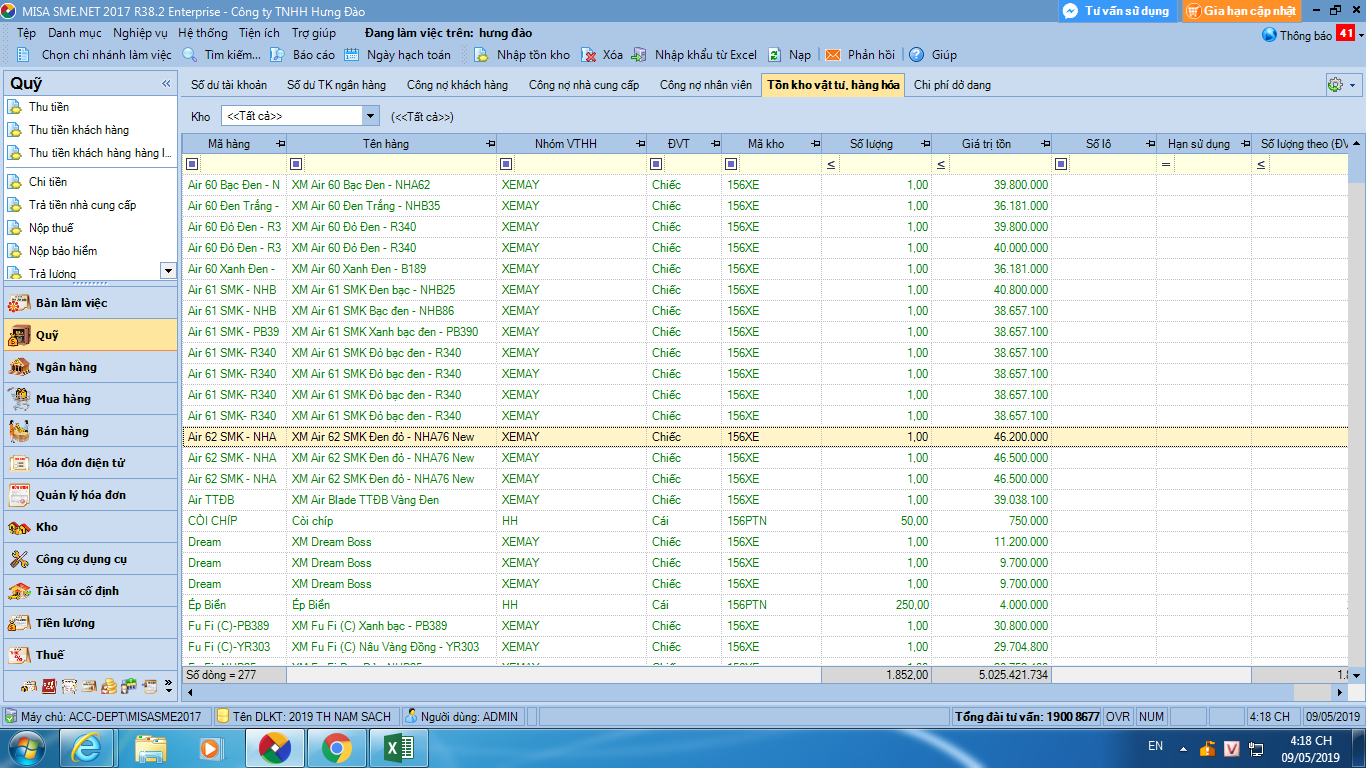
Task: Open Thông báo notifications
Action: 1306,35
